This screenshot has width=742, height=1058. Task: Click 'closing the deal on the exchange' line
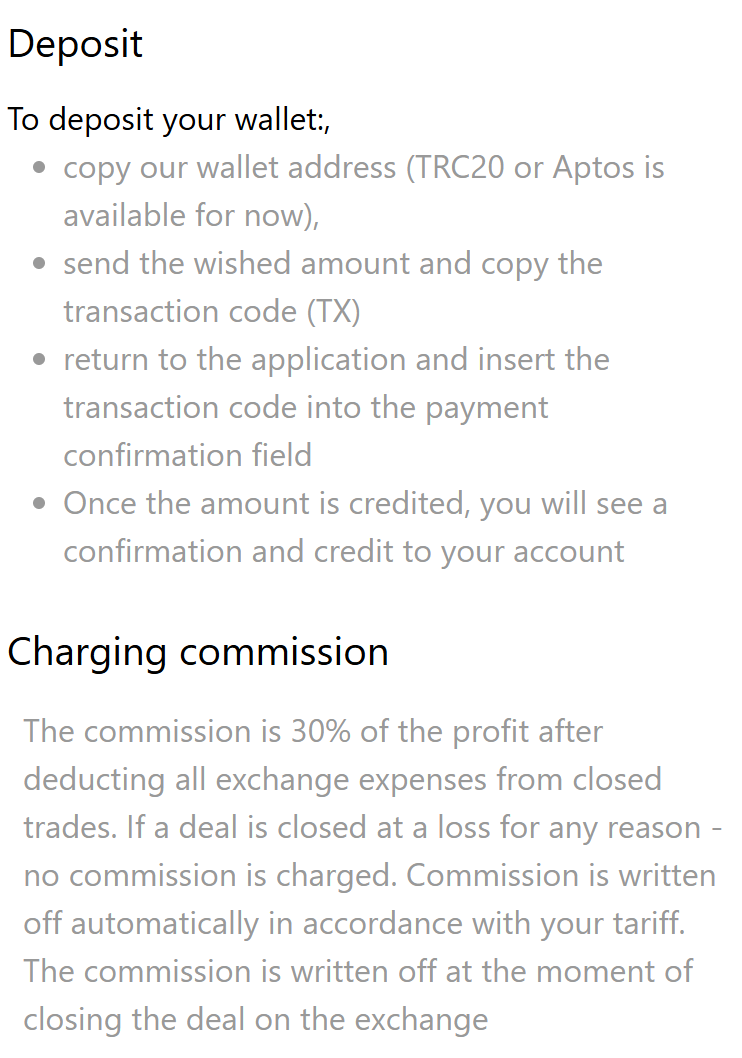point(256,1020)
